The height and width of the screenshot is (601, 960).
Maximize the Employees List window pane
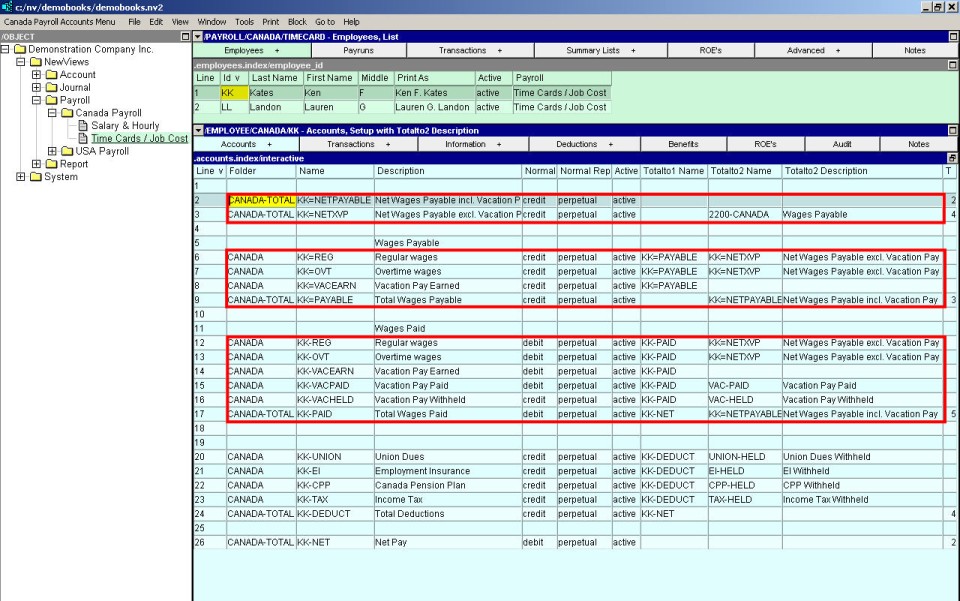click(x=952, y=36)
